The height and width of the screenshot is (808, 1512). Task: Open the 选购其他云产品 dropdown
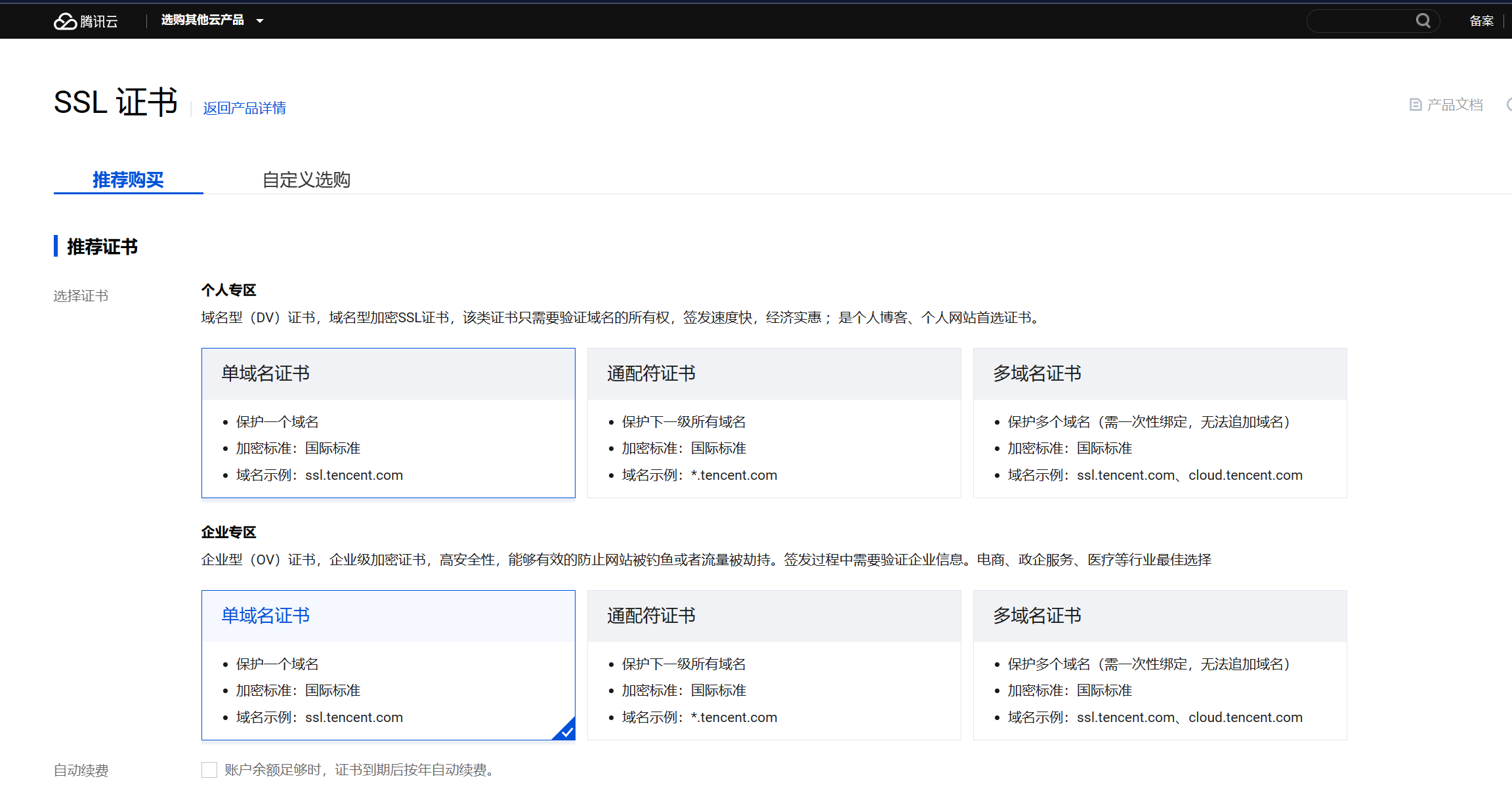click(213, 20)
